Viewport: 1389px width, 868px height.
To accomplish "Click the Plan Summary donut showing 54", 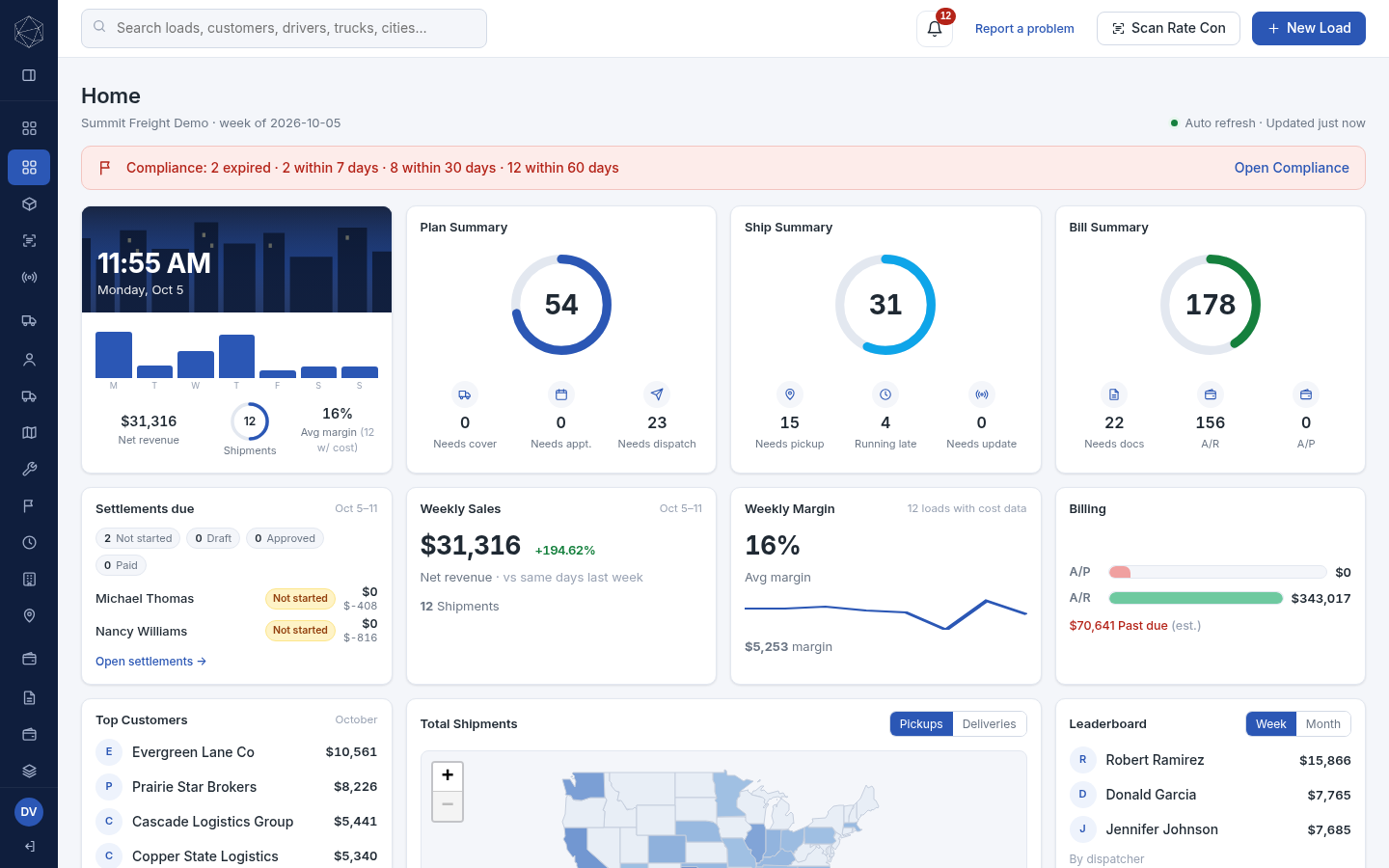I will coord(561,305).
